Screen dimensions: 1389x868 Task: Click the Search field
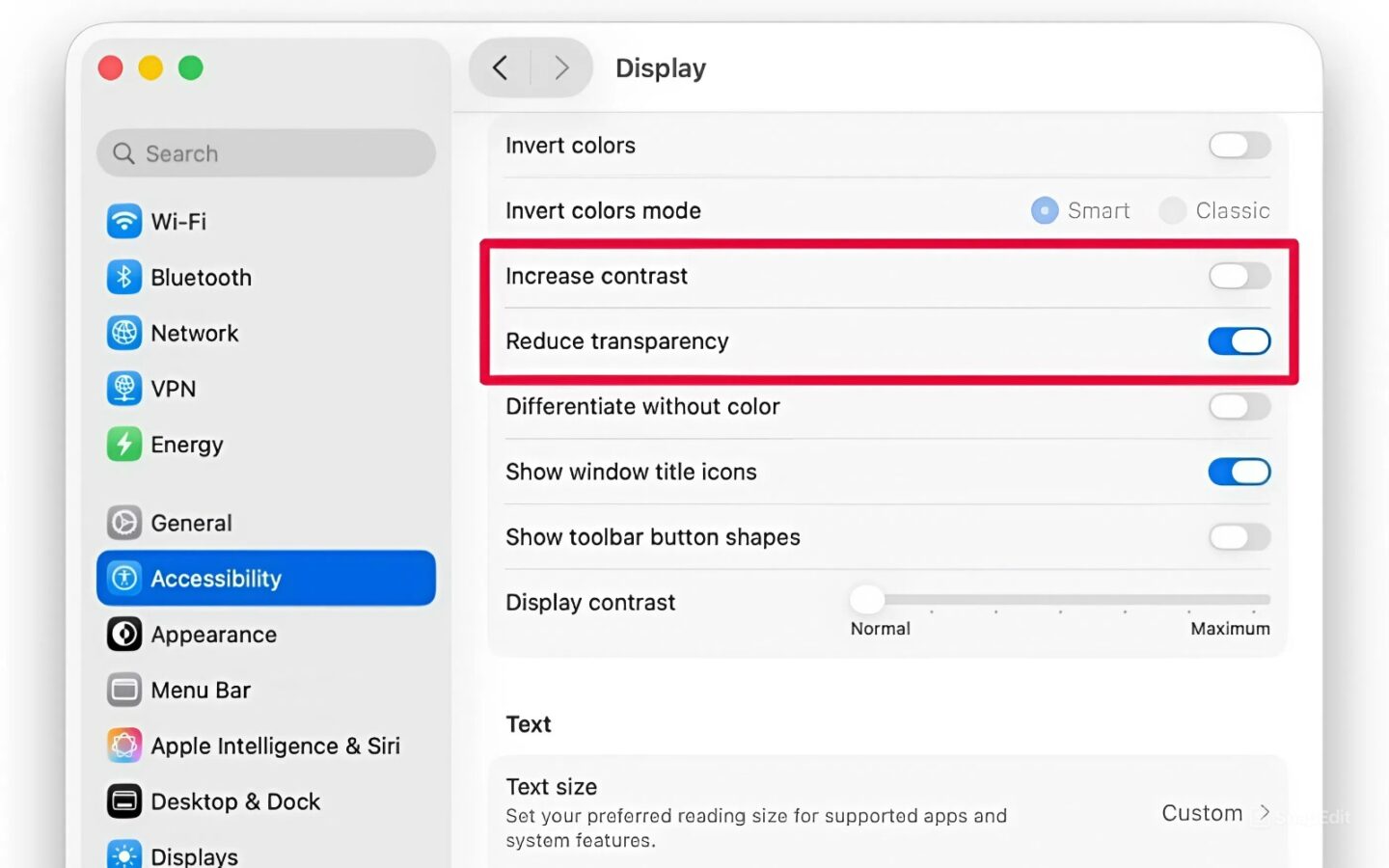click(265, 152)
